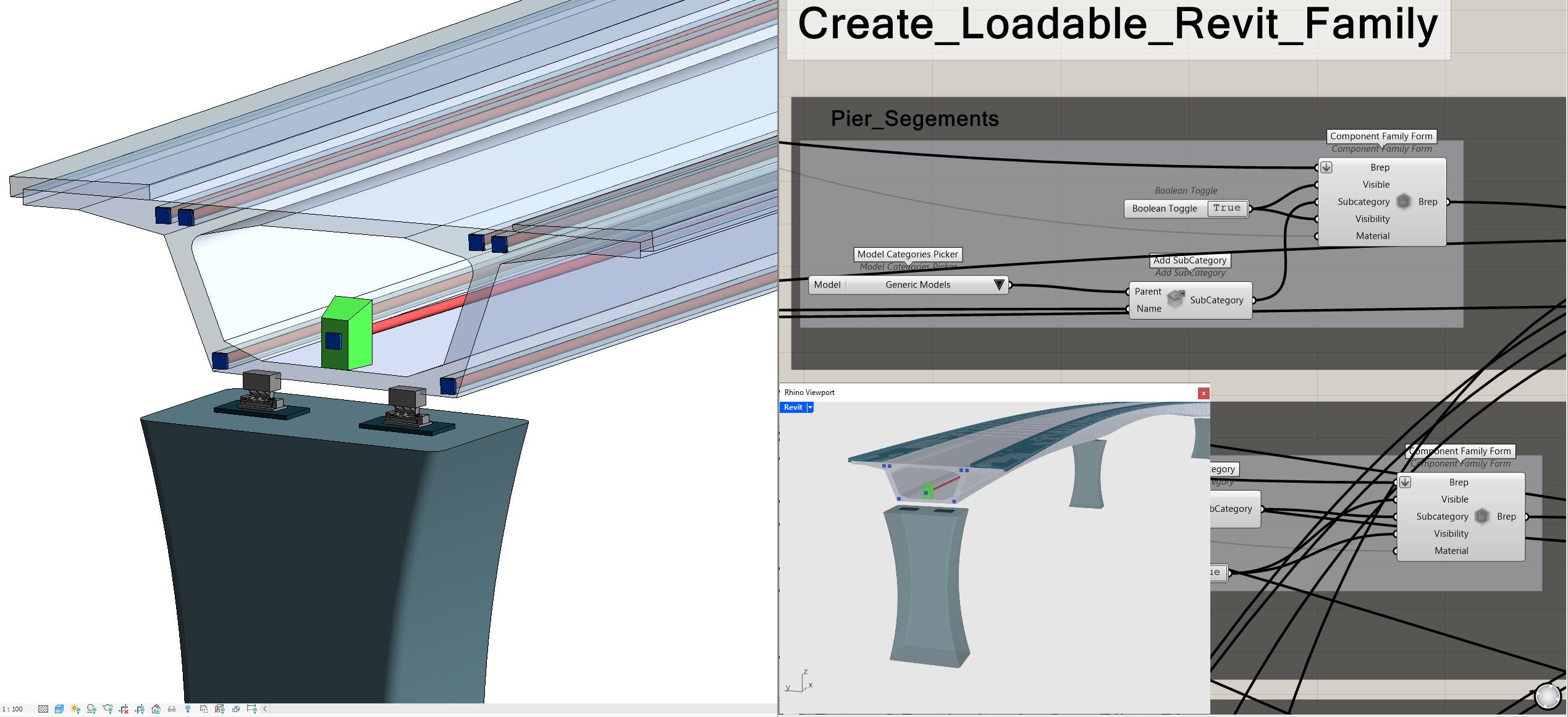Open Detail Level in Revit view bar

point(43,709)
